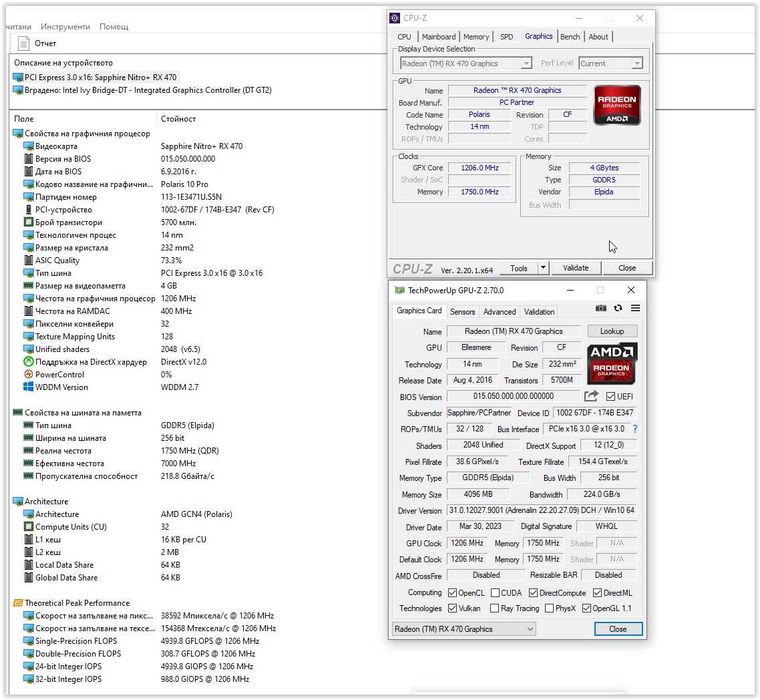Refresh GPU-Z data with the refresh icon
Image resolution: width=760 pixels, height=700 pixels.
[x=618, y=308]
